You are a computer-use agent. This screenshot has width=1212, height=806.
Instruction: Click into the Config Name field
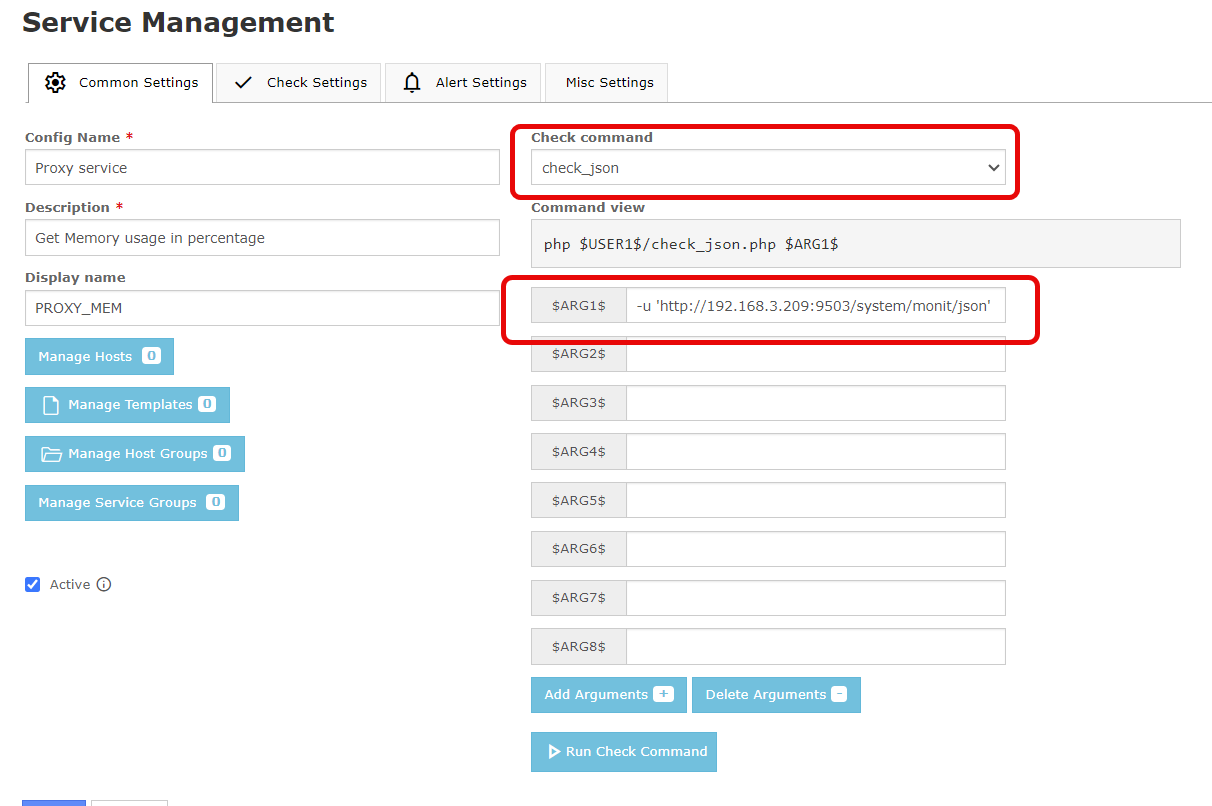(x=261, y=168)
